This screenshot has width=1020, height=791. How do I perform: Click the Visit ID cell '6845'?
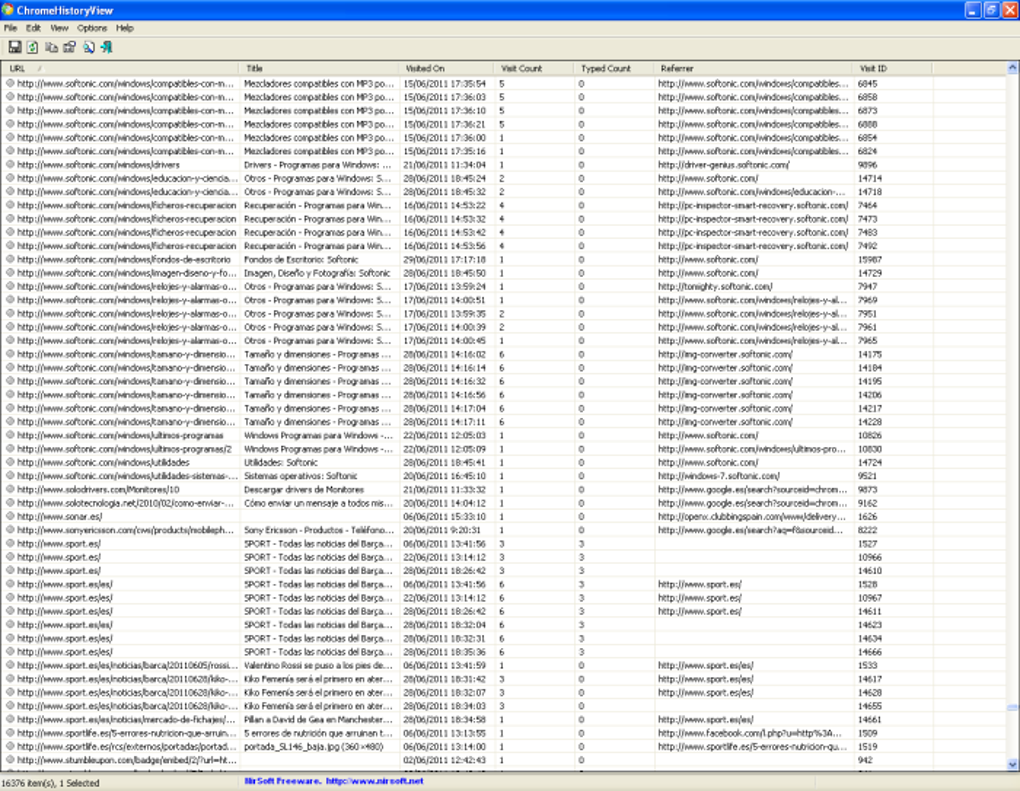(867, 83)
